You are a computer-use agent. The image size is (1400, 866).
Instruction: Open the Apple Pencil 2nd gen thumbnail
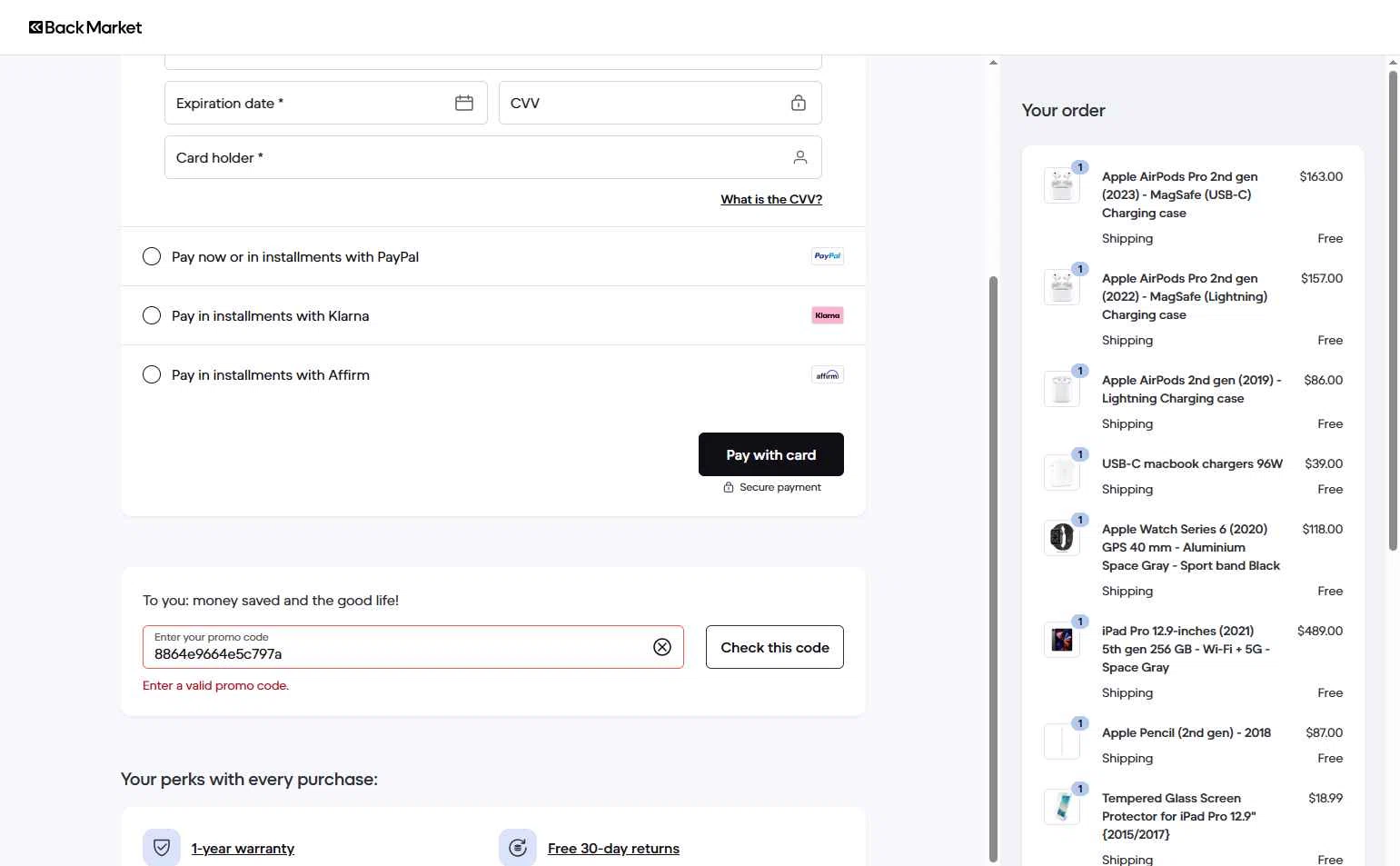(1062, 742)
